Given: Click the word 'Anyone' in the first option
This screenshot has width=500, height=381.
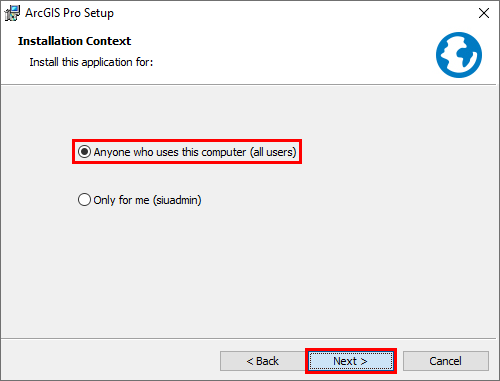Looking at the screenshot, I should (112, 152).
